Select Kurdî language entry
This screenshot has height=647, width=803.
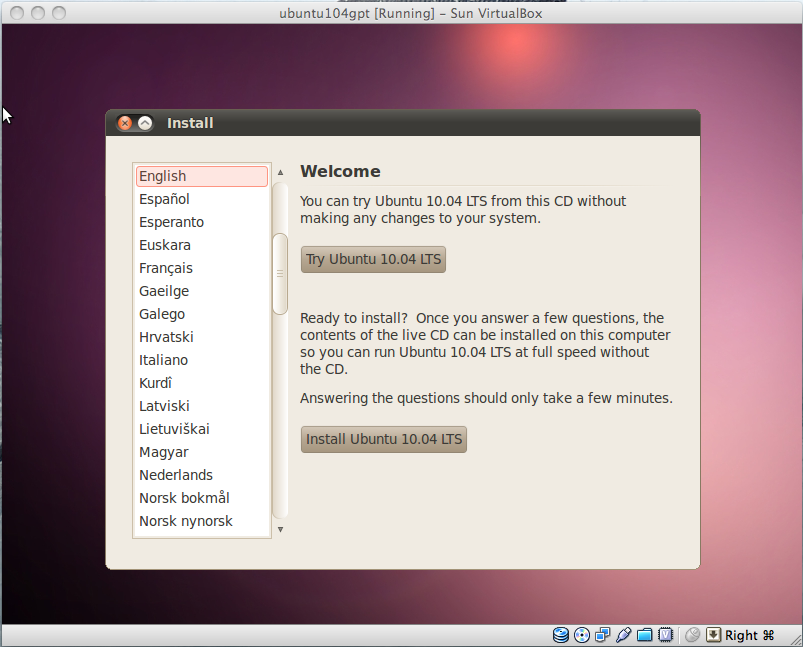pos(202,383)
